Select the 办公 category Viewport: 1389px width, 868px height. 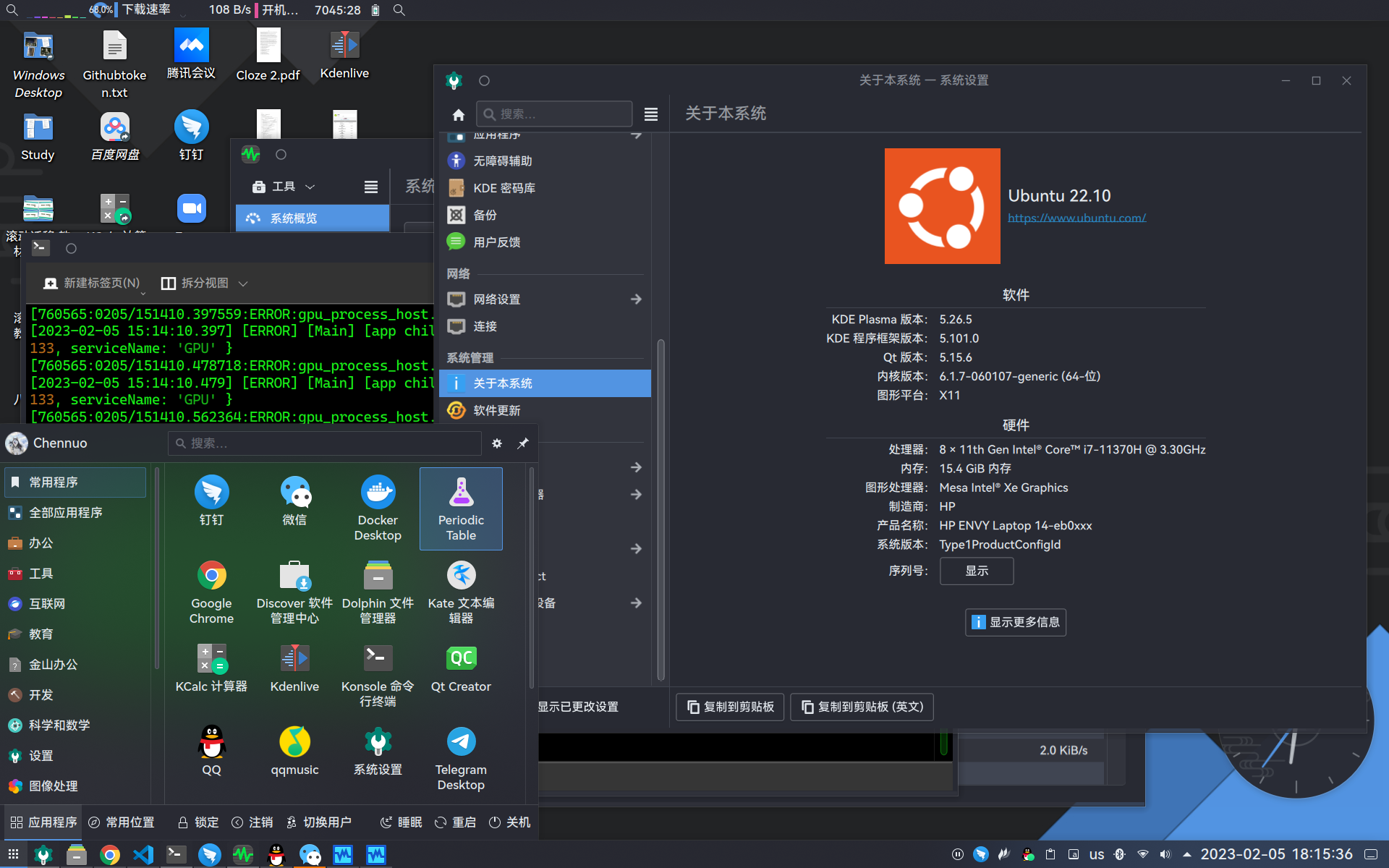click(x=75, y=543)
